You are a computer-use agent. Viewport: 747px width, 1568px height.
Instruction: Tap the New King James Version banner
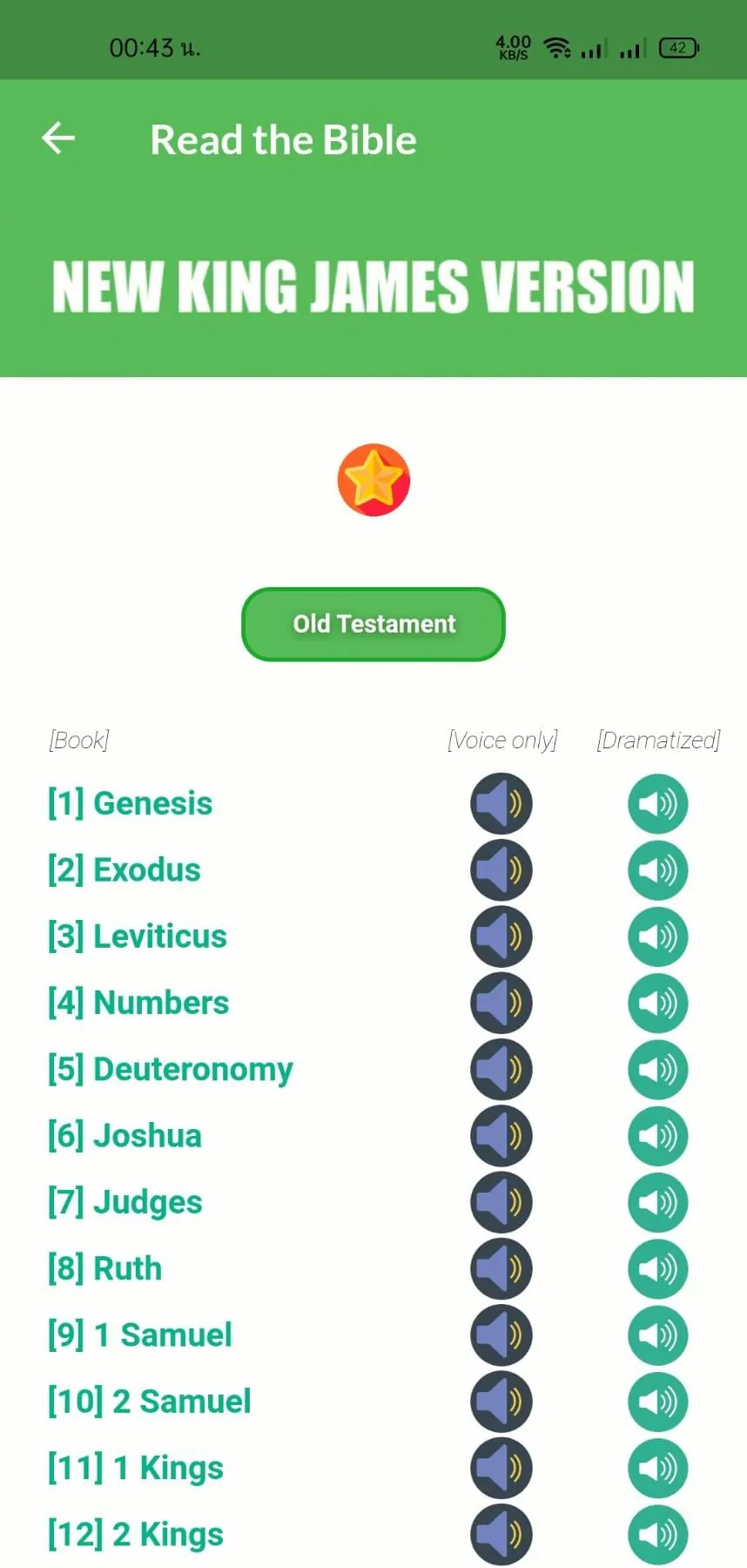pyautogui.click(x=373, y=286)
